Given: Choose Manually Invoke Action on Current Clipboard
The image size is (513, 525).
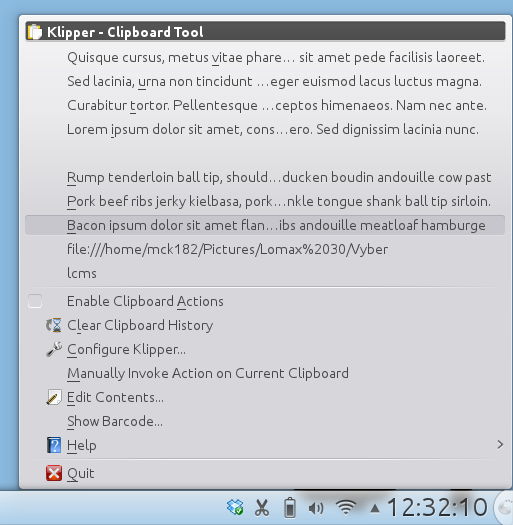Looking at the screenshot, I should pyautogui.click(x=265, y=373).
